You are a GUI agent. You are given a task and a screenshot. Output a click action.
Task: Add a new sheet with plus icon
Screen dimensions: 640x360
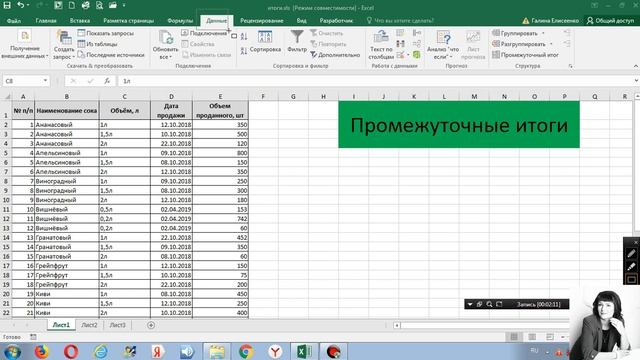pyautogui.click(x=151, y=325)
